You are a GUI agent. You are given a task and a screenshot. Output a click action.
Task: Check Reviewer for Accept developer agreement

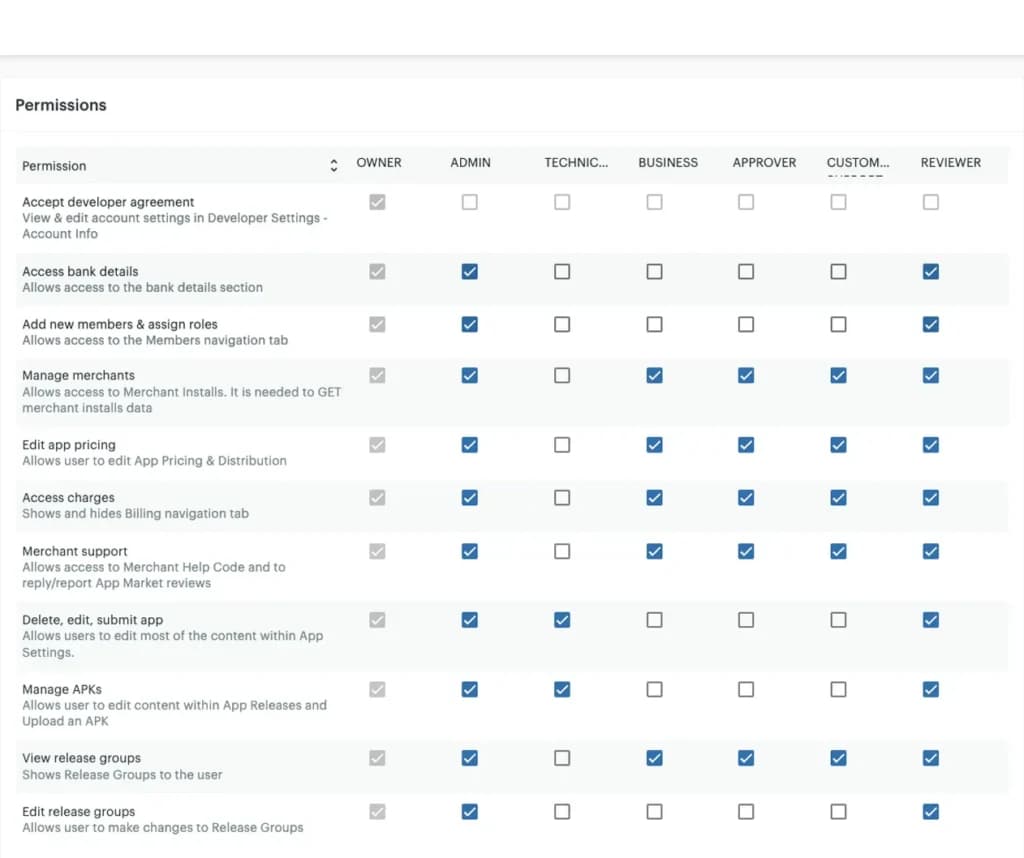931,202
